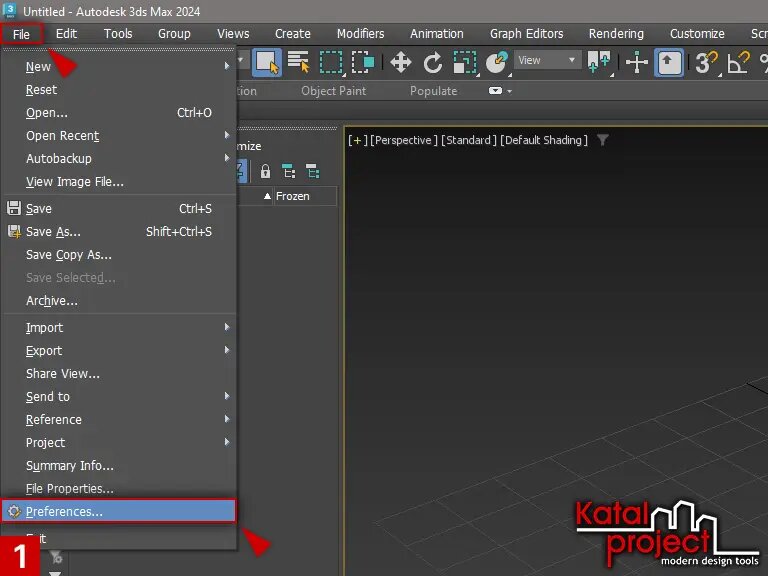
Task: Open the Object Paint ribbon tab
Action: 334,91
